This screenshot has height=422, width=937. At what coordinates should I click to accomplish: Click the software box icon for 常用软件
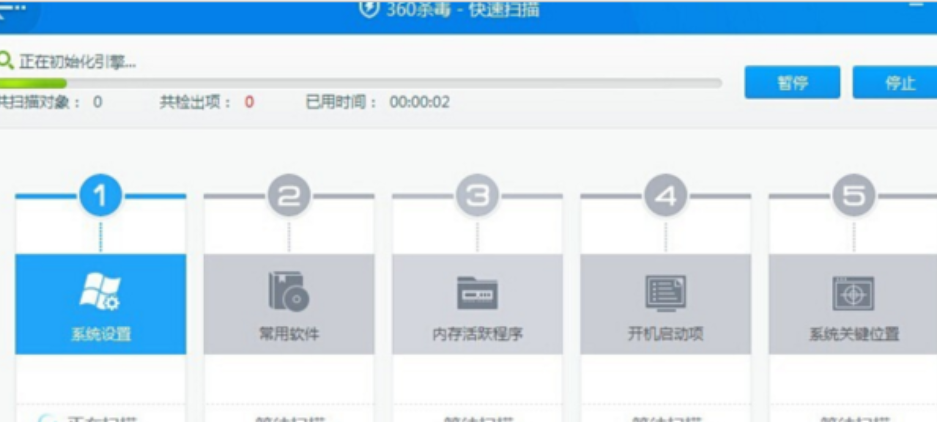[x=288, y=291]
